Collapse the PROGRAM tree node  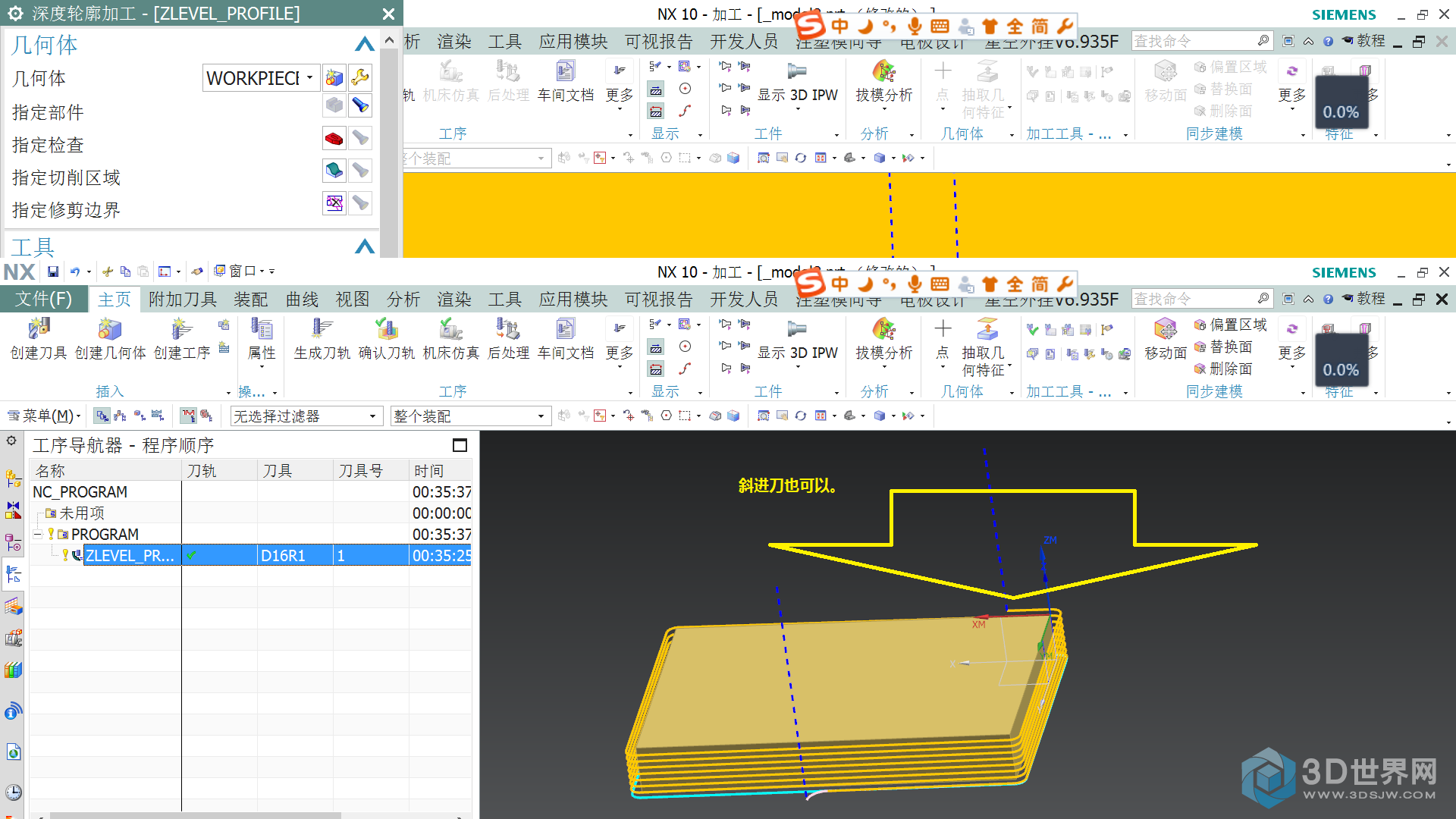click(x=37, y=535)
